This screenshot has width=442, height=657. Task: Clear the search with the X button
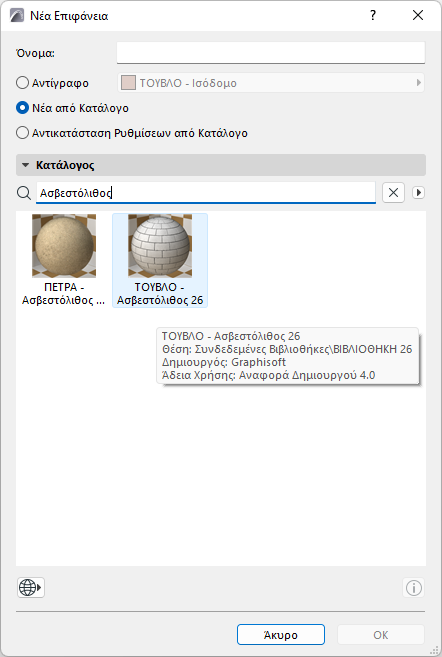pyautogui.click(x=393, y=193)
